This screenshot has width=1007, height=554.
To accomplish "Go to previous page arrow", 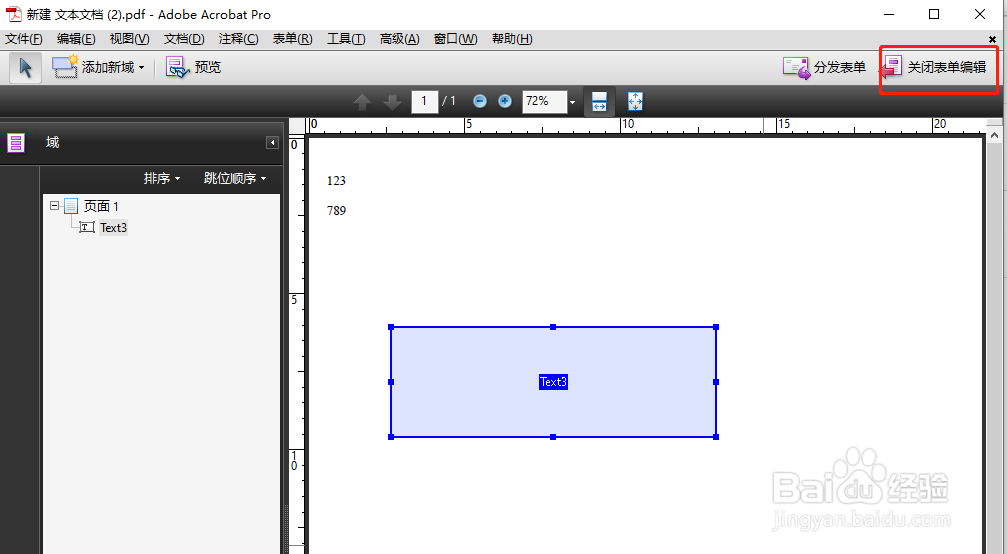I will click(362, 101).
